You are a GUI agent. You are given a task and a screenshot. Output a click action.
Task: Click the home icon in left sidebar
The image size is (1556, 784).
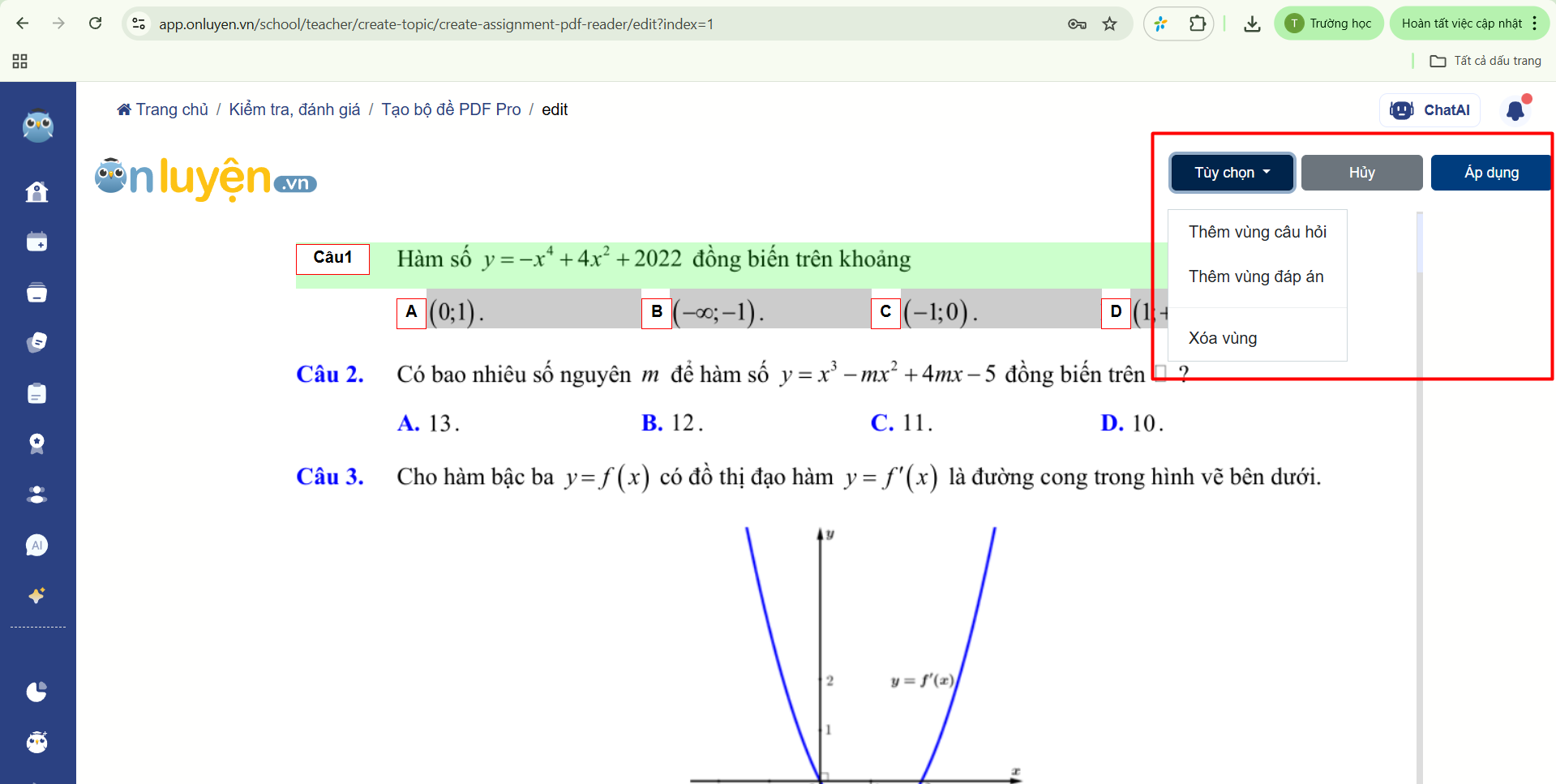(37, 192)
